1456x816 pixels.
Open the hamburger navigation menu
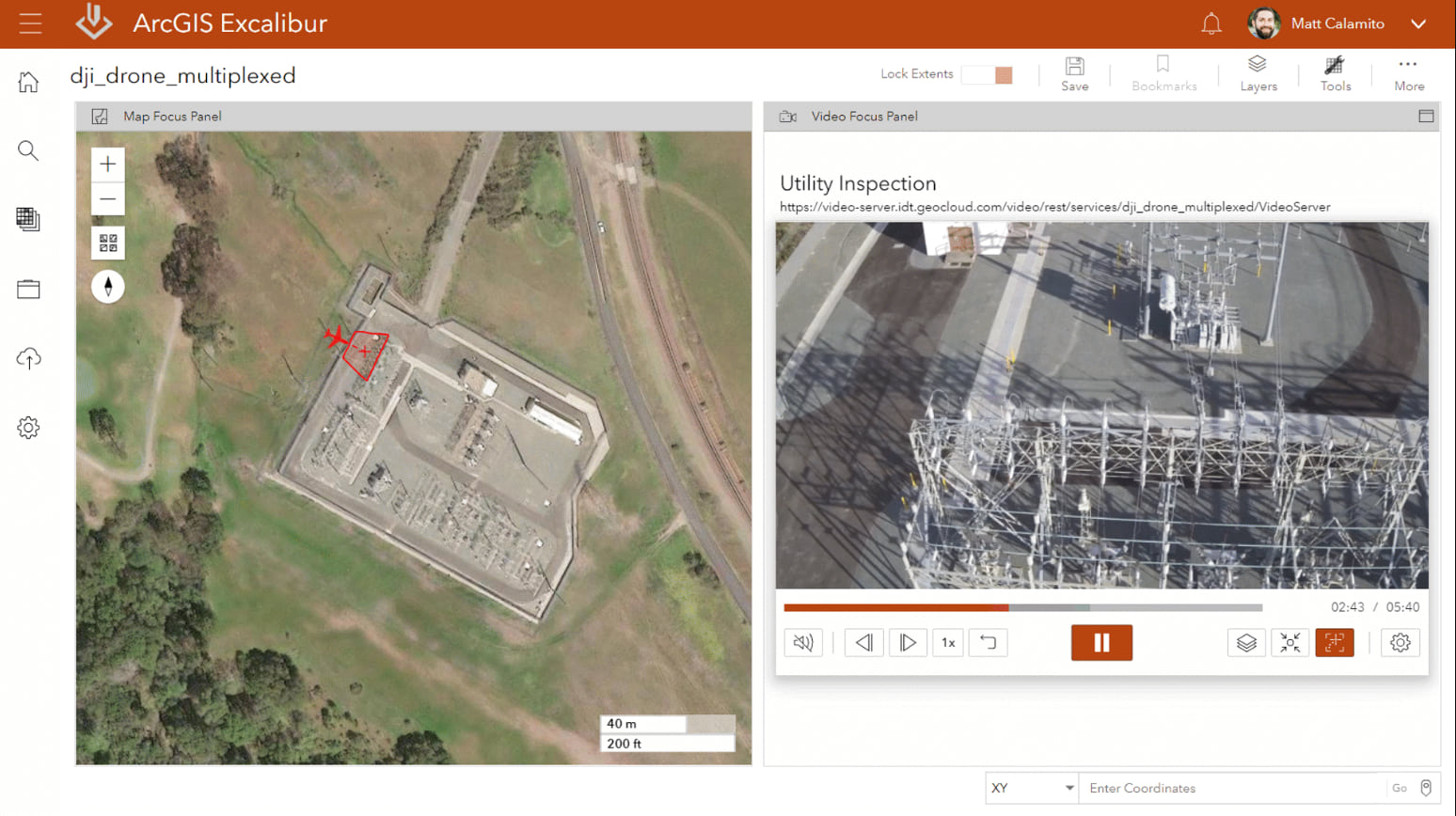click(30, 24)
